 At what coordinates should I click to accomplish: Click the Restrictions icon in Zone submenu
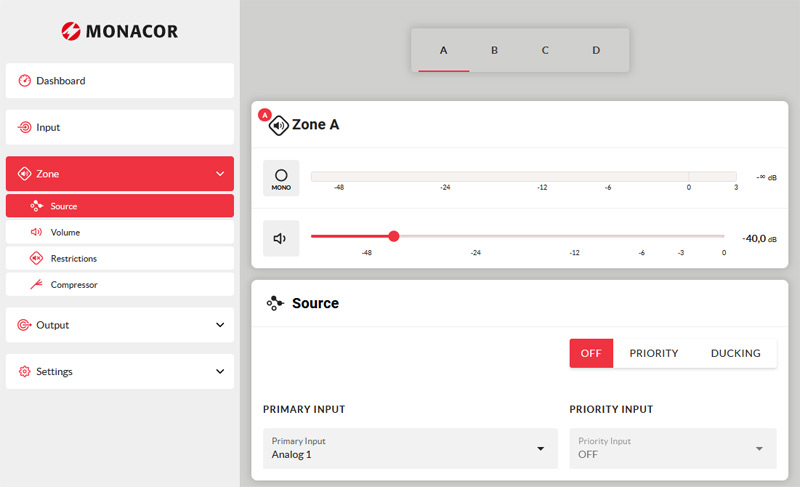click(x=36, y=258)
